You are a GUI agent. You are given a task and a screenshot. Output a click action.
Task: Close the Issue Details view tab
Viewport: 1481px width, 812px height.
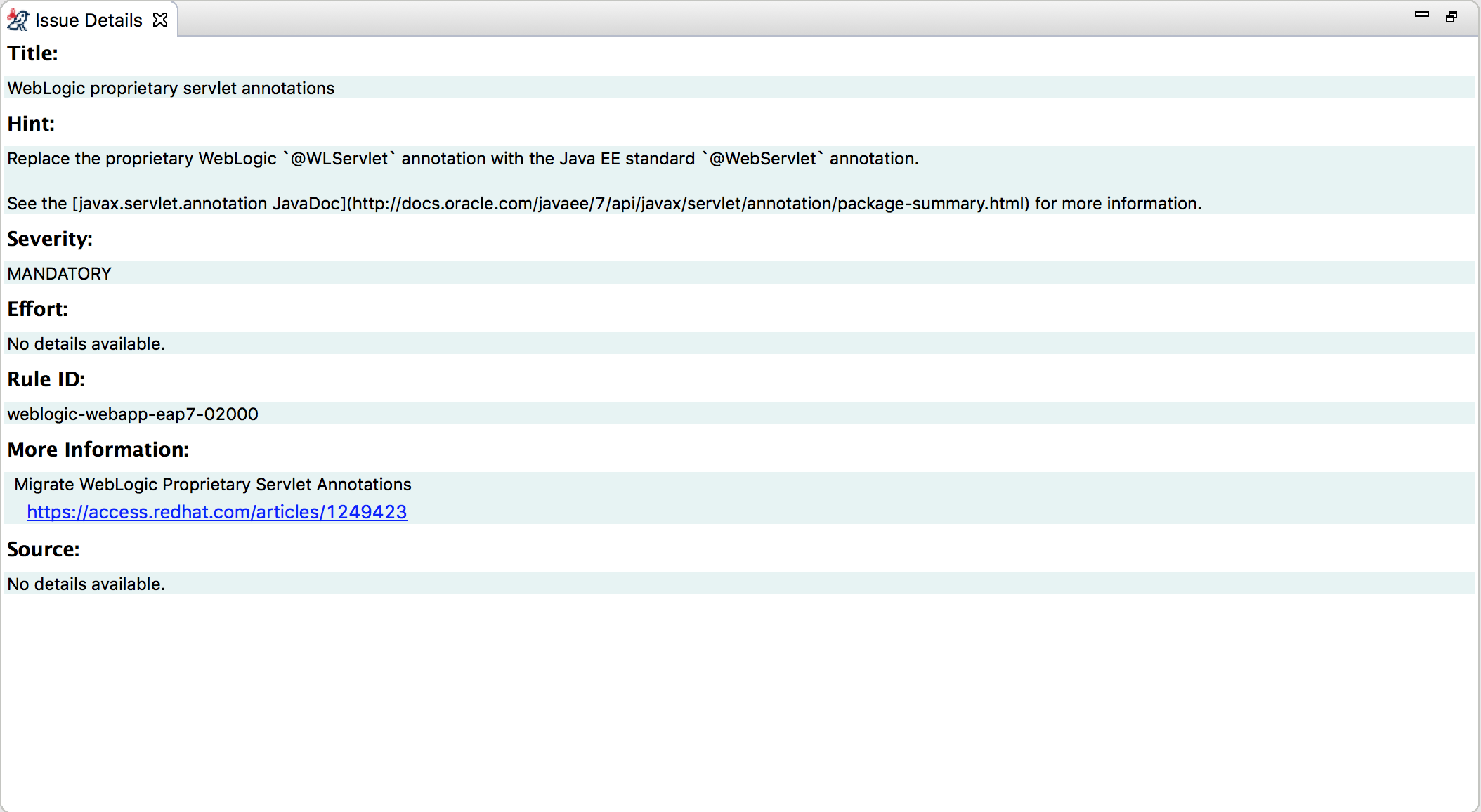click(161, 20)
